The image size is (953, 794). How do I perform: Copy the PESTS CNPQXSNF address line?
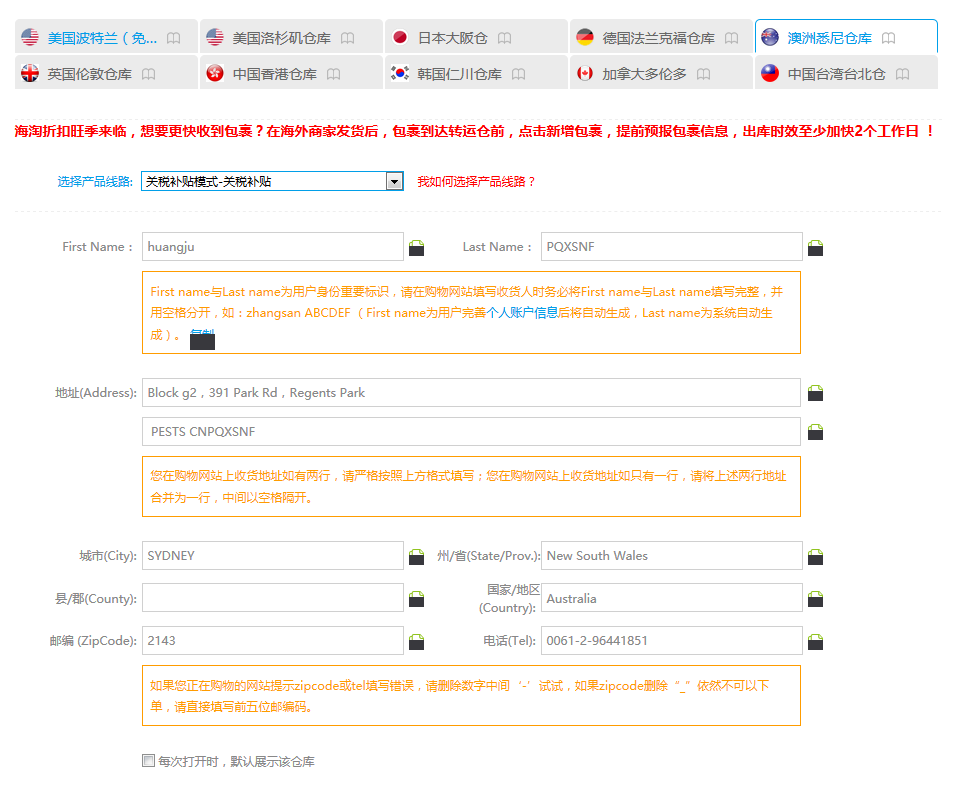(x=815, y=432)
